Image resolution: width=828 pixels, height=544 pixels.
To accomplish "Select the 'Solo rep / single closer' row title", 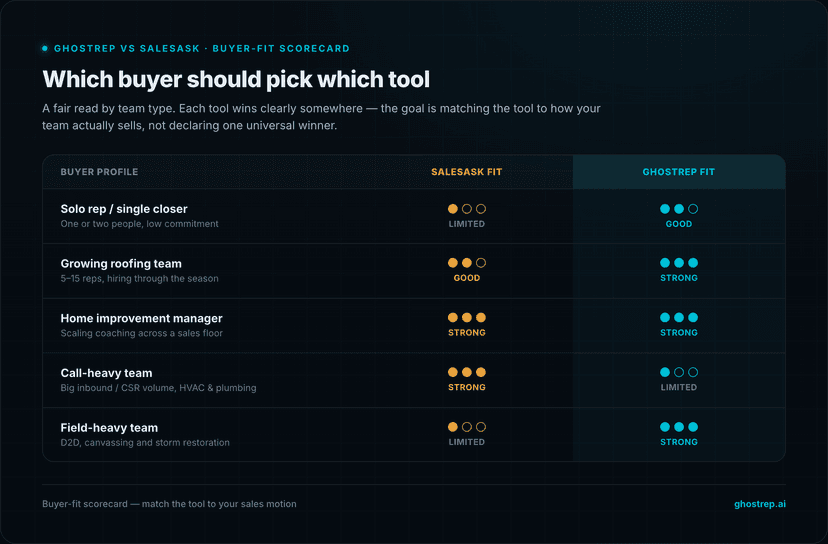I will coord(124,209).
